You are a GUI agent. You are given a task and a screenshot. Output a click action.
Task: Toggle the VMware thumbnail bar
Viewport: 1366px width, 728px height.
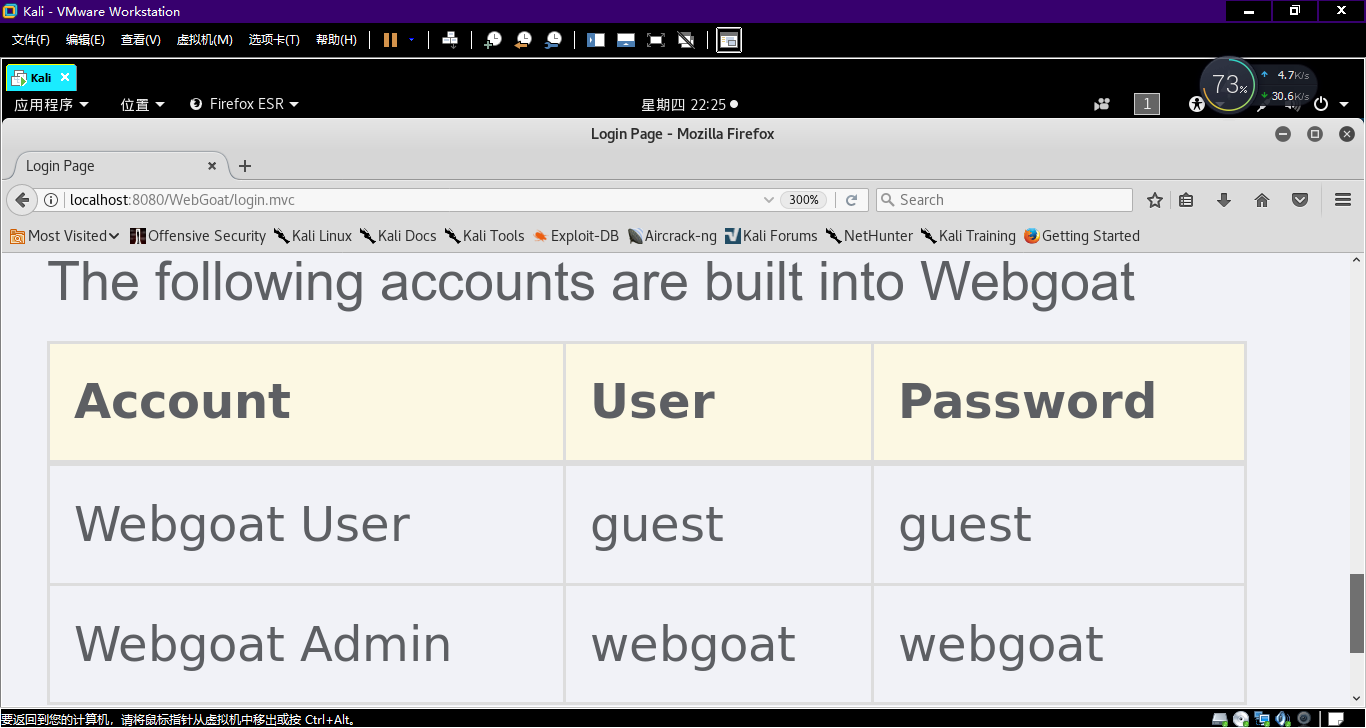[626, 40]
